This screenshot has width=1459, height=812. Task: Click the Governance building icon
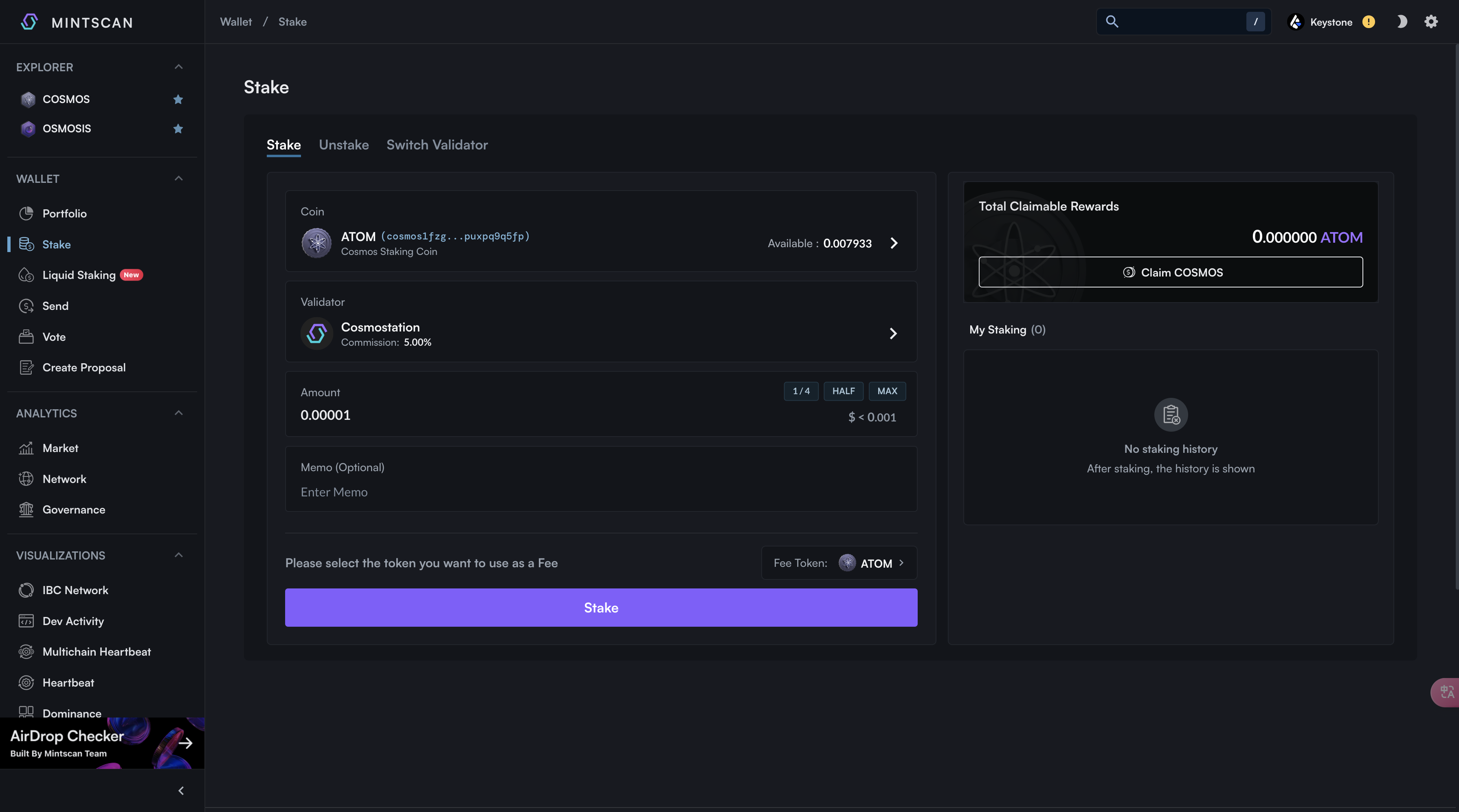tap(26, 509)
